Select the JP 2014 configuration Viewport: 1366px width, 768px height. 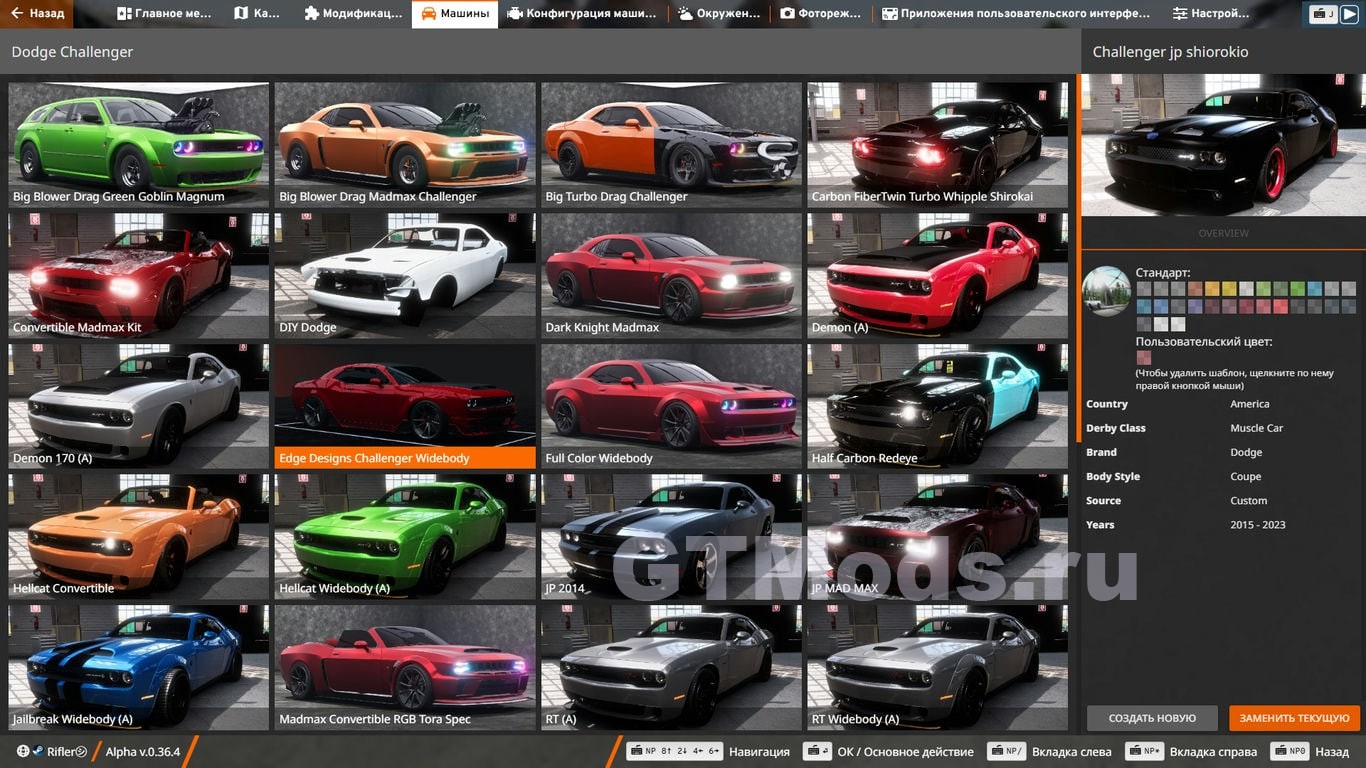[x=671, y=536]
